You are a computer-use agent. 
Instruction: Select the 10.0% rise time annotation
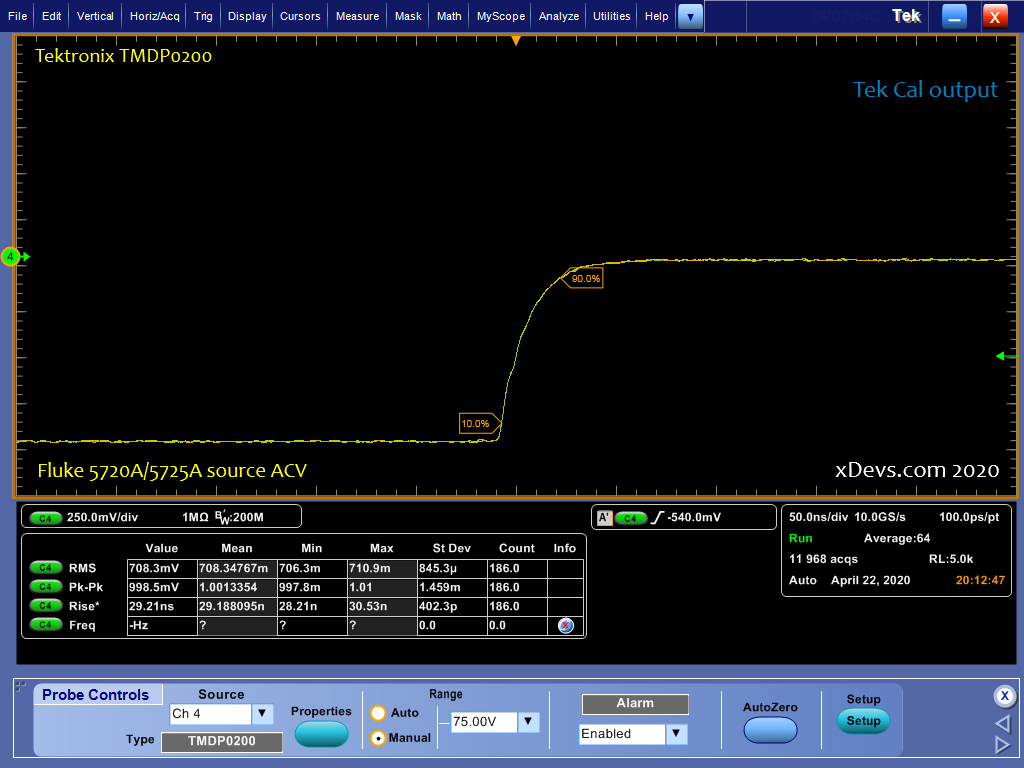coord(479,423)
